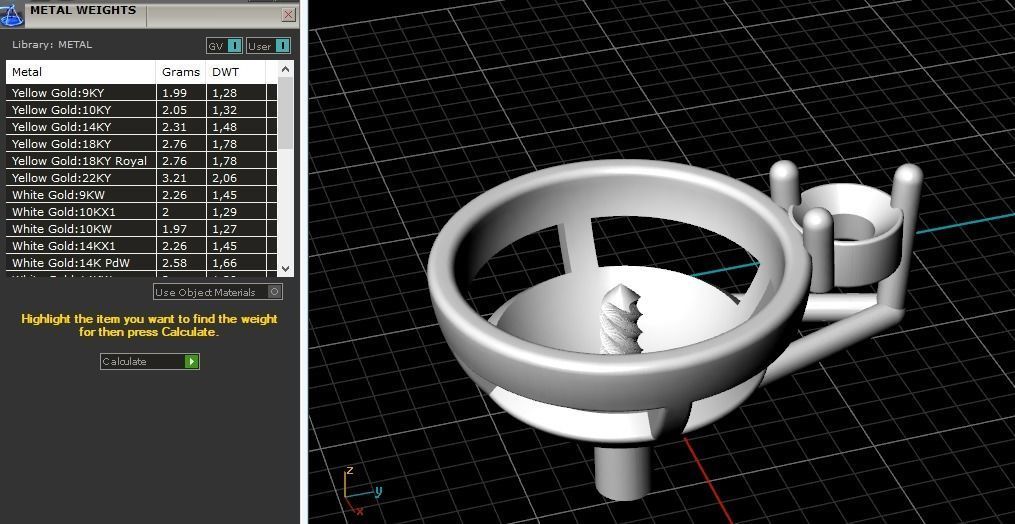Select the Yellow Gold:18KY row
1015x524 pixels.
coord(142,144)
